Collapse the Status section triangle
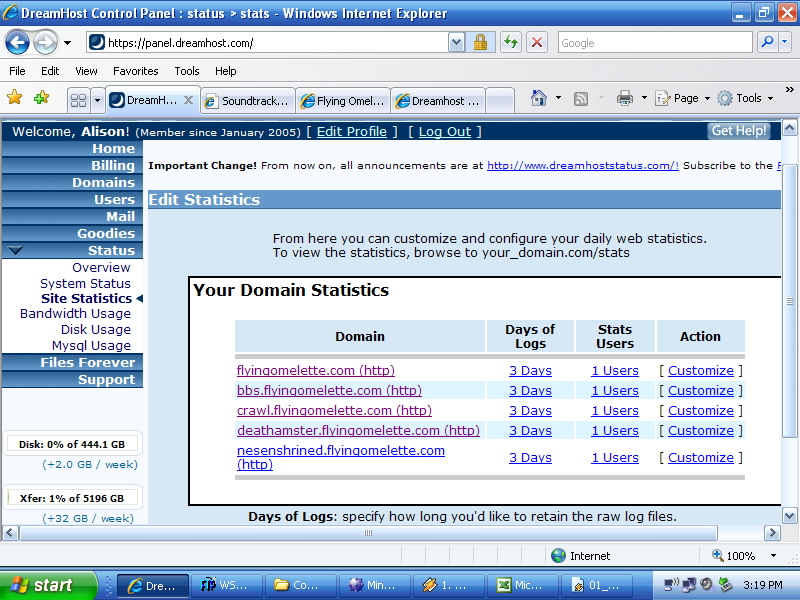 click(15, 251)
